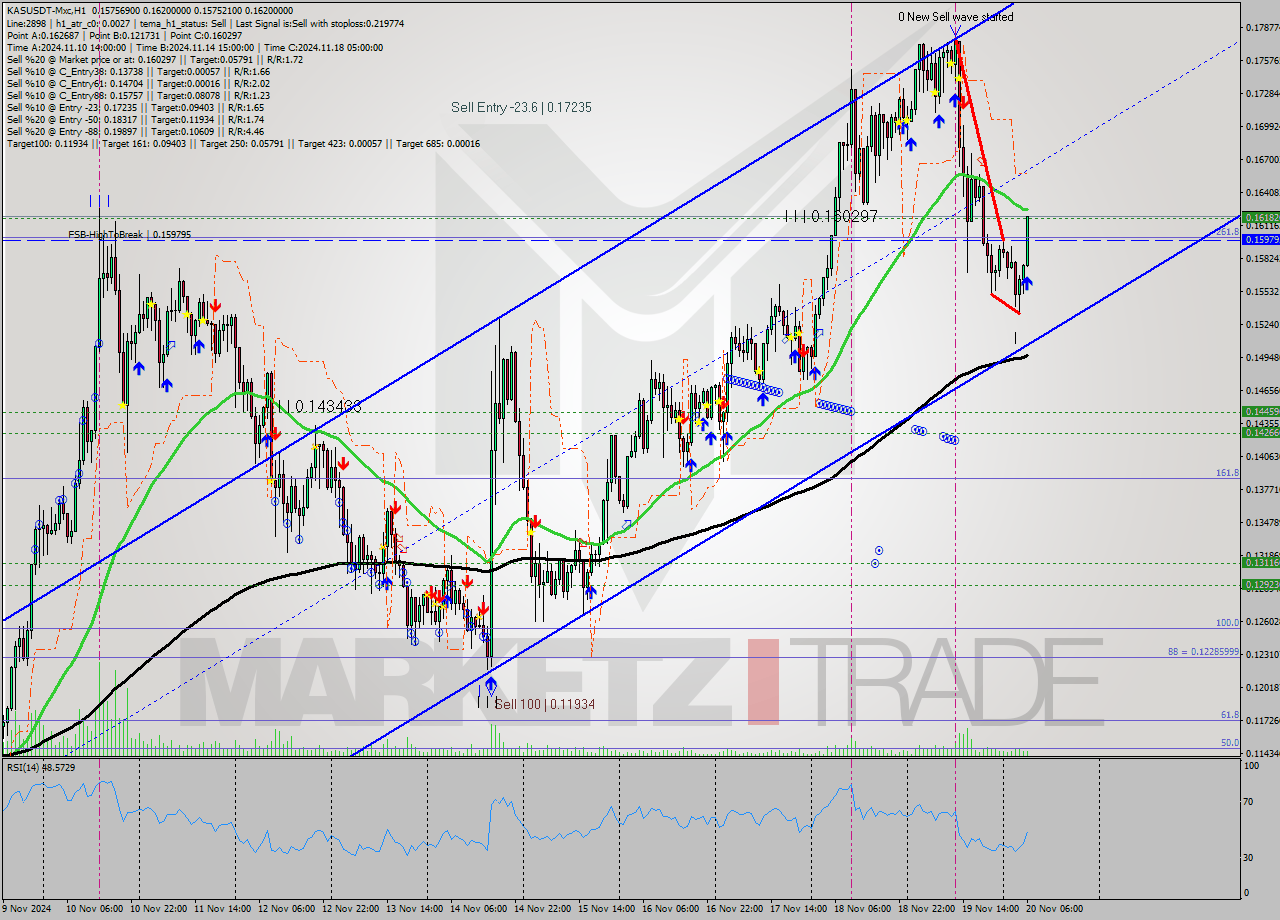The image size is (1280, 920).
Task: Click the 'Sell 100 | 0.11934' label
Action: coord(545,705)
